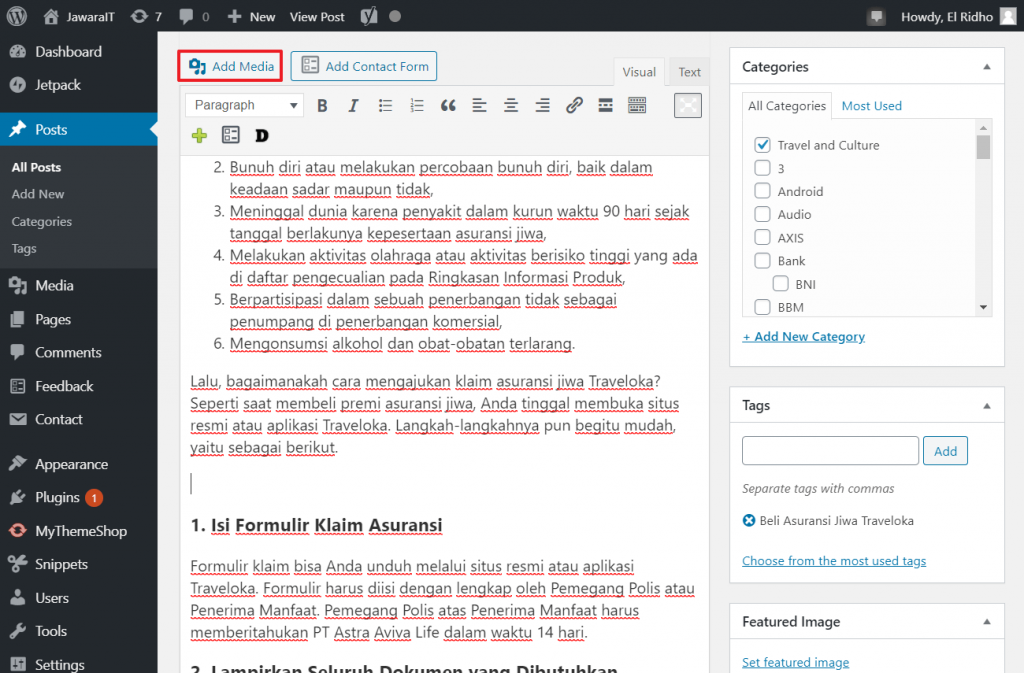1024x673 pixels.
Task: Insert the Read More tag
Action: 605,104
